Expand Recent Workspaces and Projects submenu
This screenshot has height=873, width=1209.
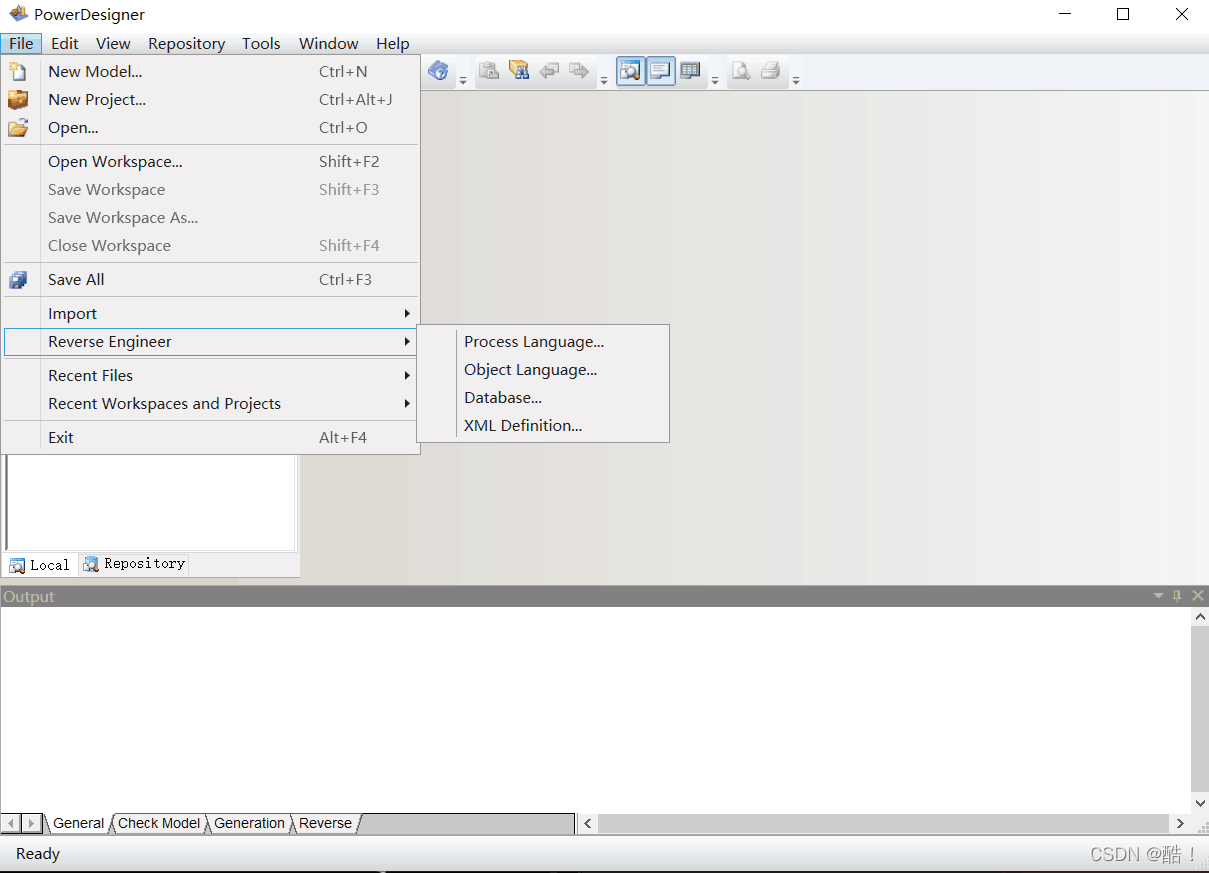210,404
